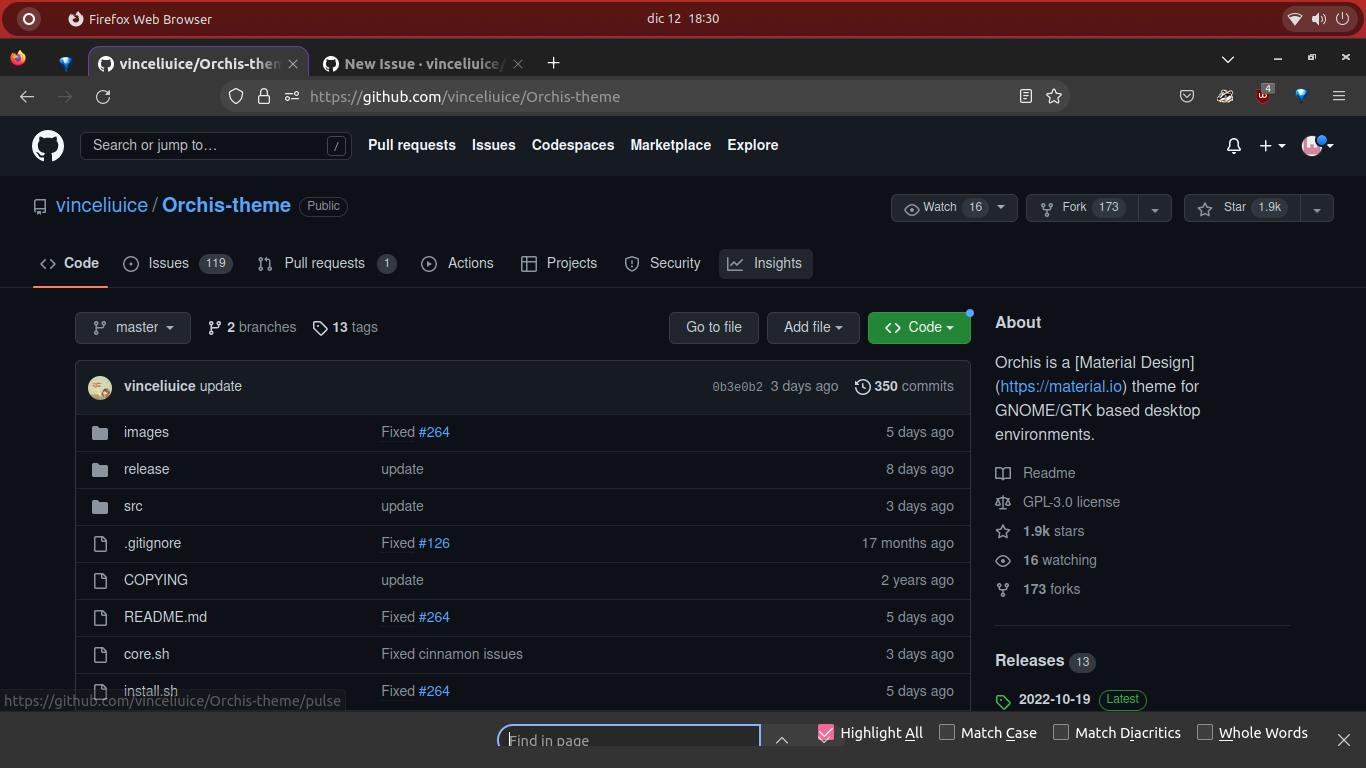Save the page to Pocket
This screenshot has width=1366, height=768.
(1186, 96)
